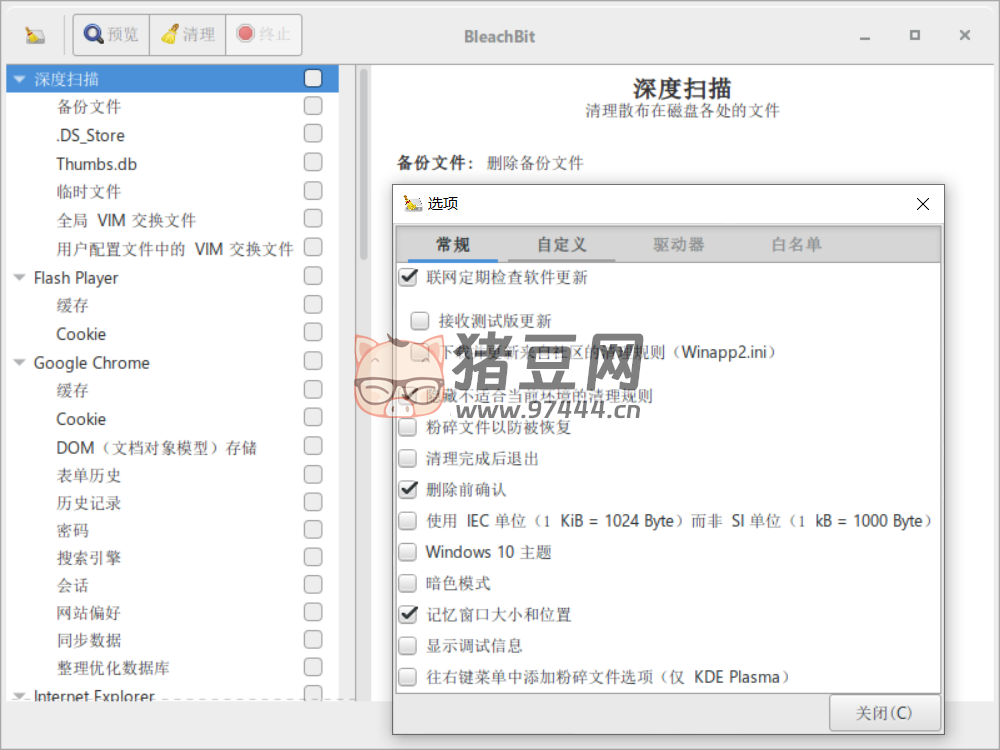Collapse the 深度扫描 tree group
The image size is (1000, 750).
click(19, 79)
